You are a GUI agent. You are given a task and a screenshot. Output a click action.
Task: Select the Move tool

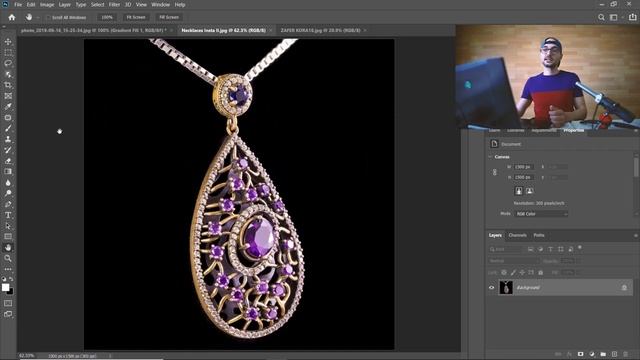(8, 42)
